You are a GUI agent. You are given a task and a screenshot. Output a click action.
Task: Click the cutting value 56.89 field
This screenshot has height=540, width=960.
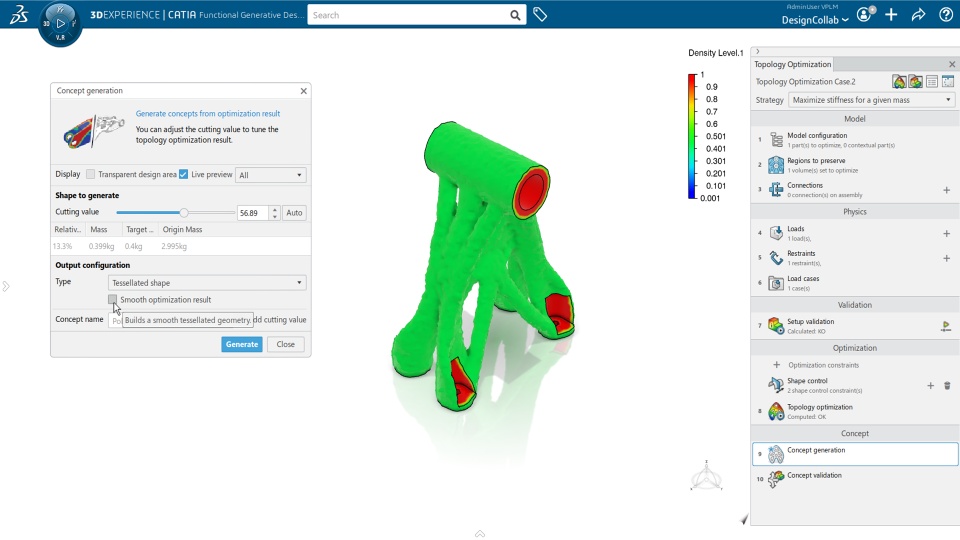coord(253,213)
